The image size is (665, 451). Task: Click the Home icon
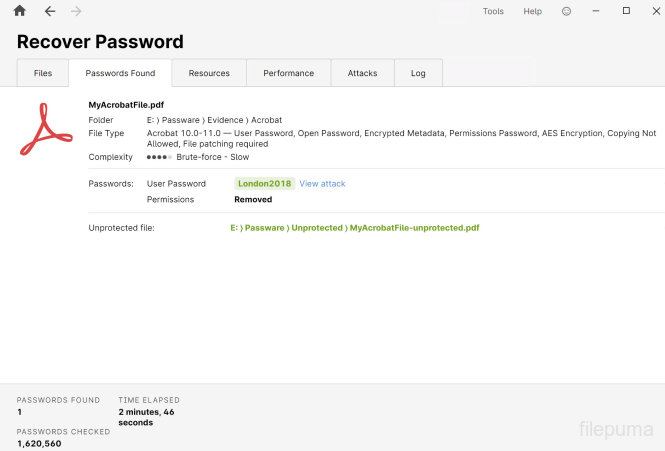pos(19,11)
